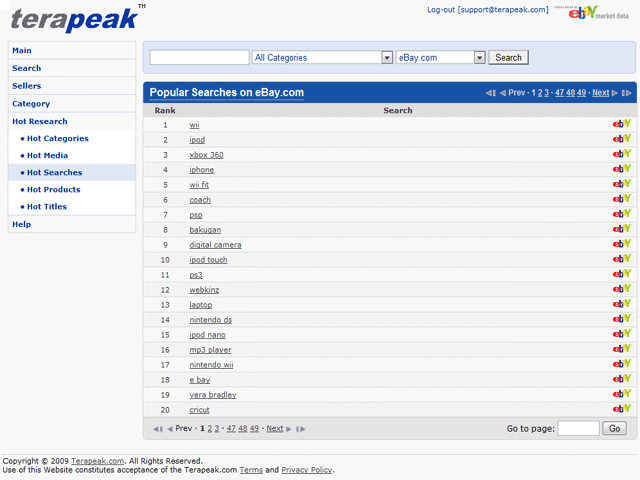Open the eBay icon beside bakugan
This screenshot has height=480, width=640.
click(x=622, y=229)
